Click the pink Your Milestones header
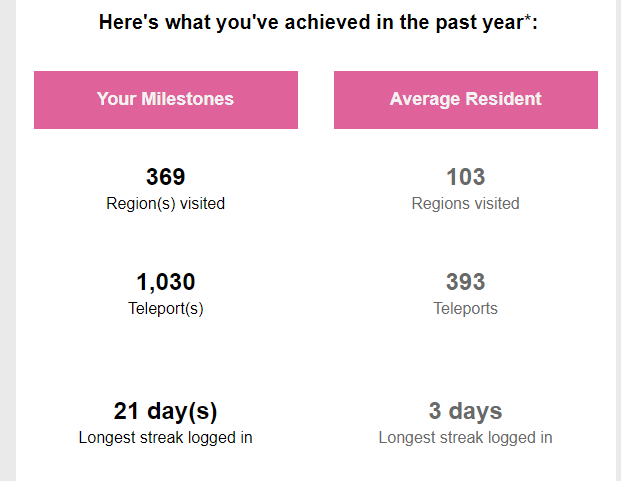621x481 pixels. (x=165, y=99)
